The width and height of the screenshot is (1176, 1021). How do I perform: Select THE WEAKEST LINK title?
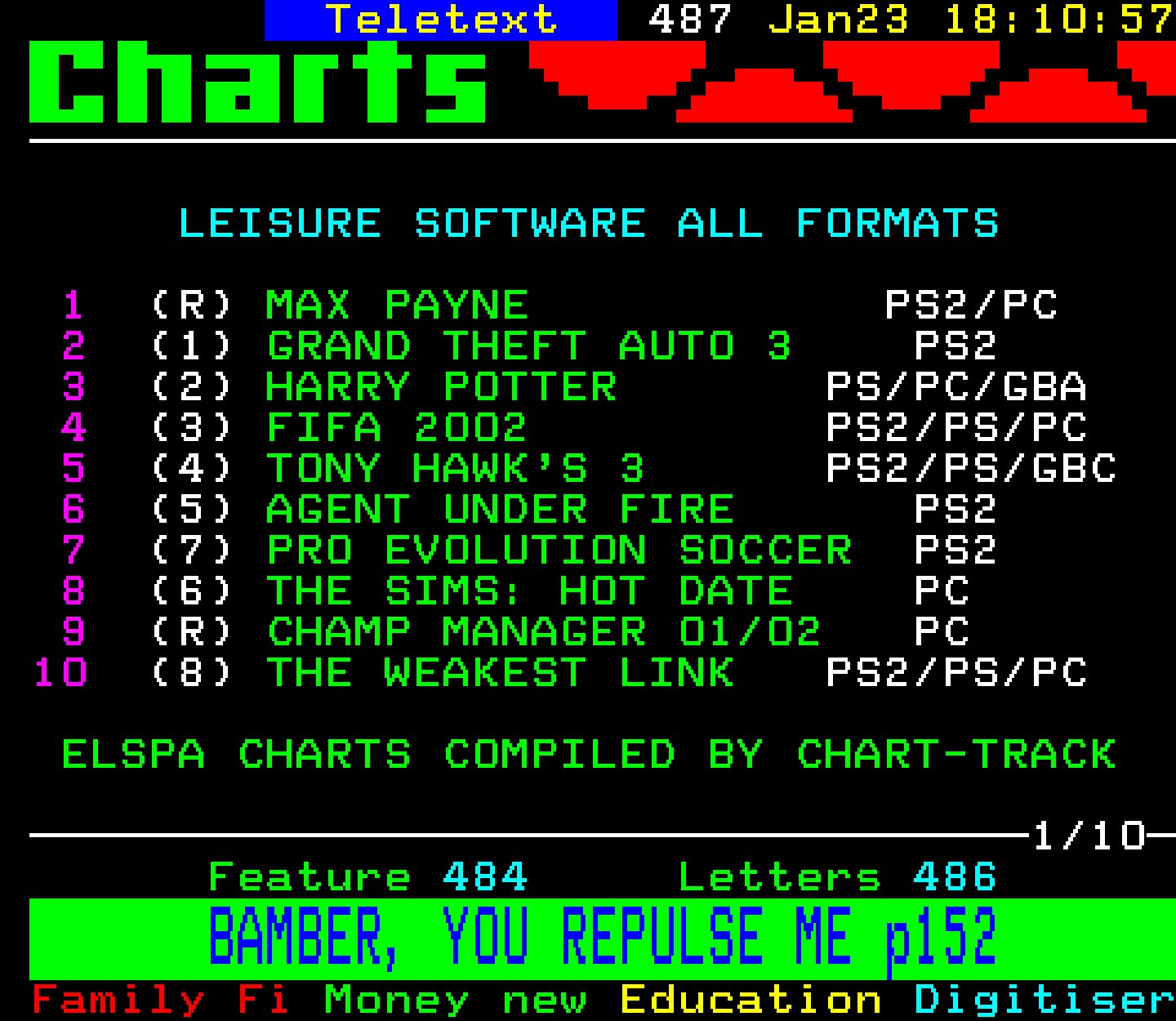500,673
